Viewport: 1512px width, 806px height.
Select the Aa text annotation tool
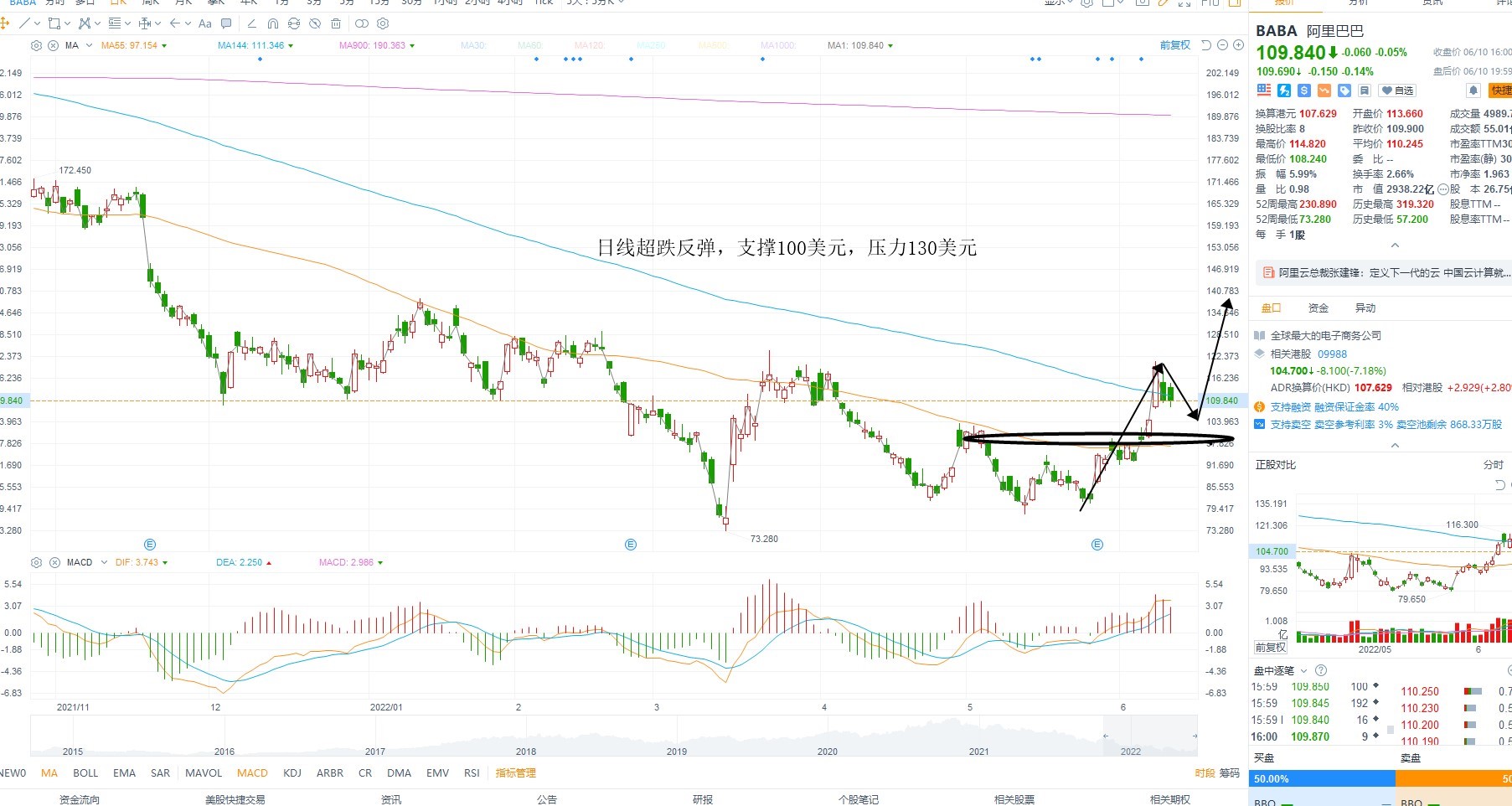(x=205, y=23)
